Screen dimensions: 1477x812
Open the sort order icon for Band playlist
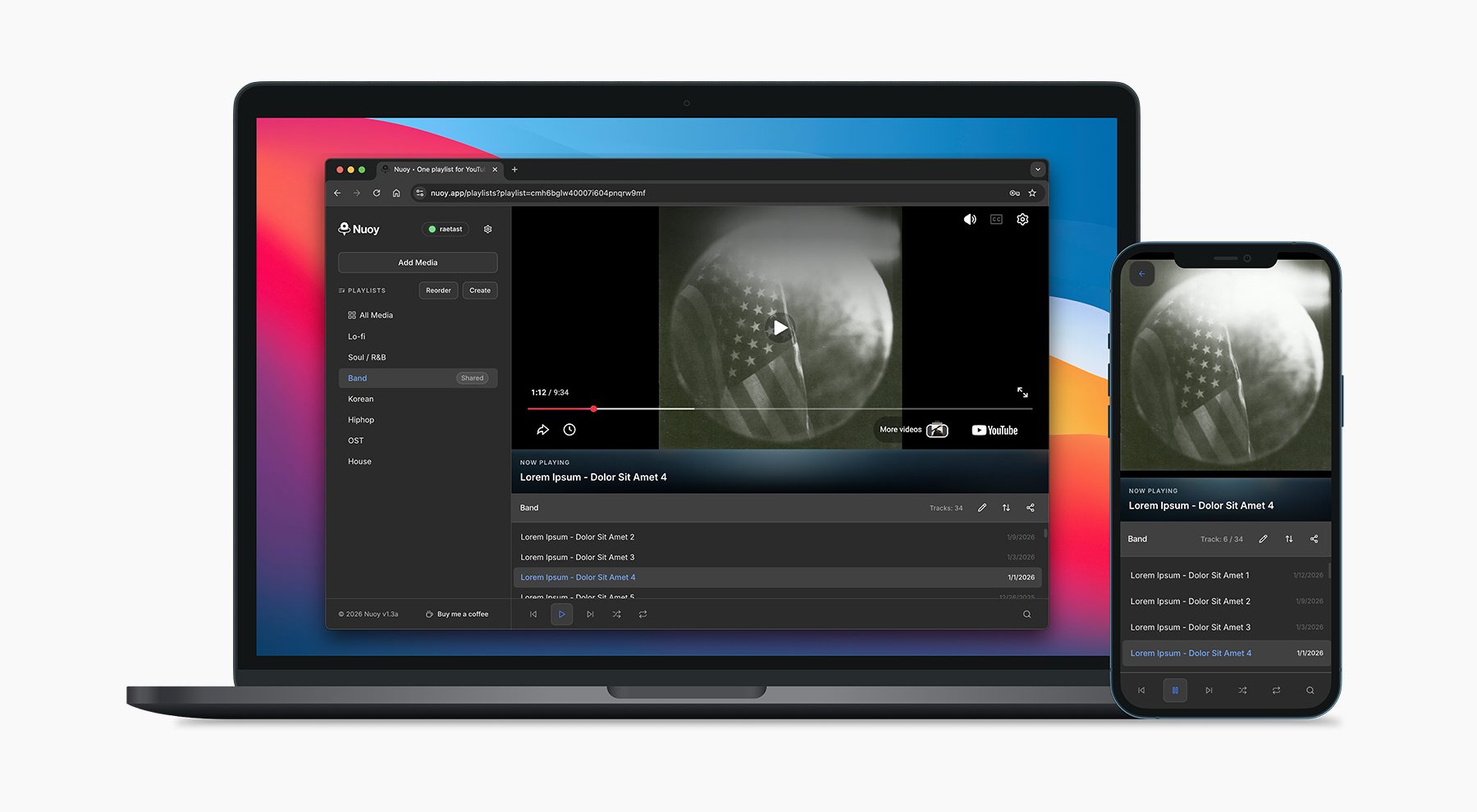point(1006,508)
